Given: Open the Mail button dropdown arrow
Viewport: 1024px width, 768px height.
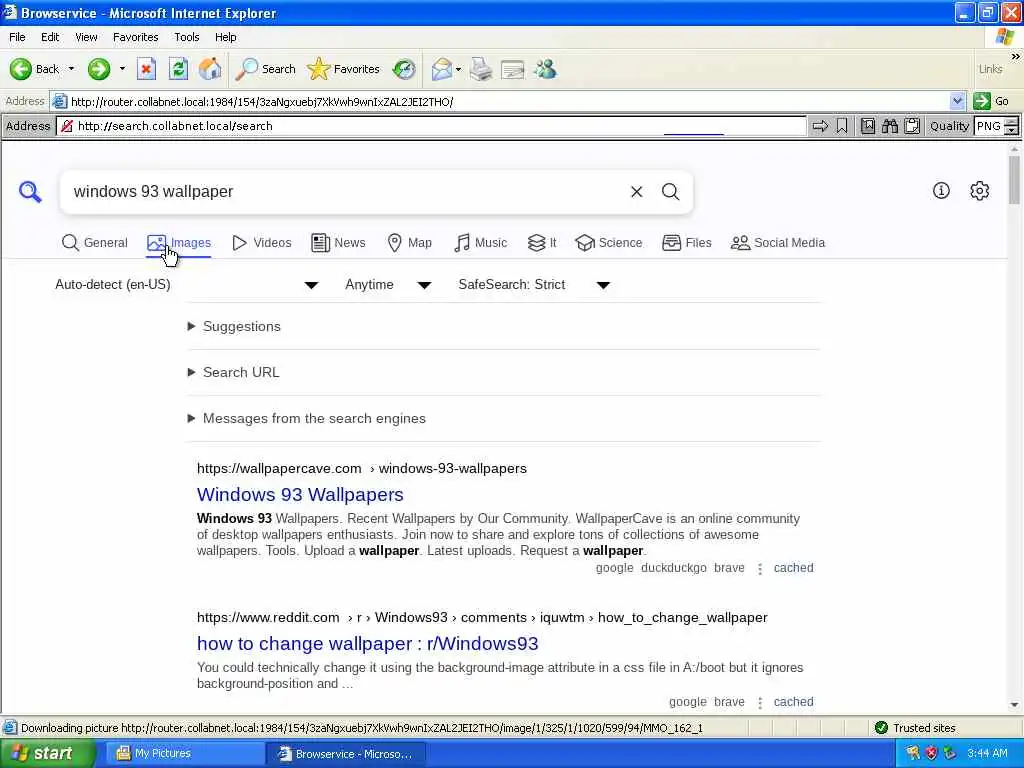Looking at the screenshot, I should pos(458,69).
